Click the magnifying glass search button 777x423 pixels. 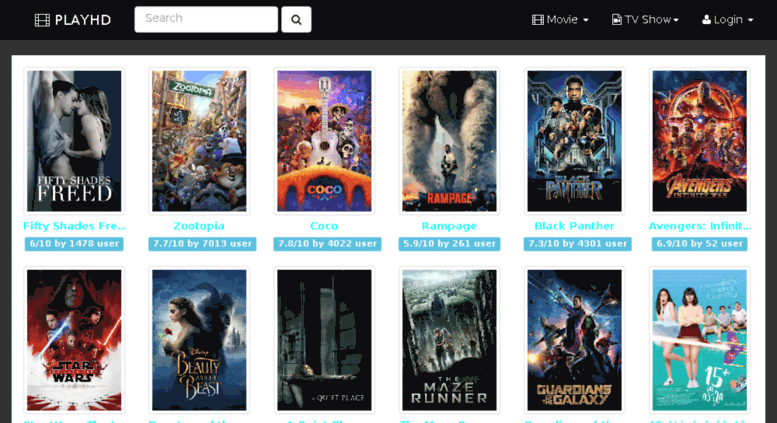point(296,19)
